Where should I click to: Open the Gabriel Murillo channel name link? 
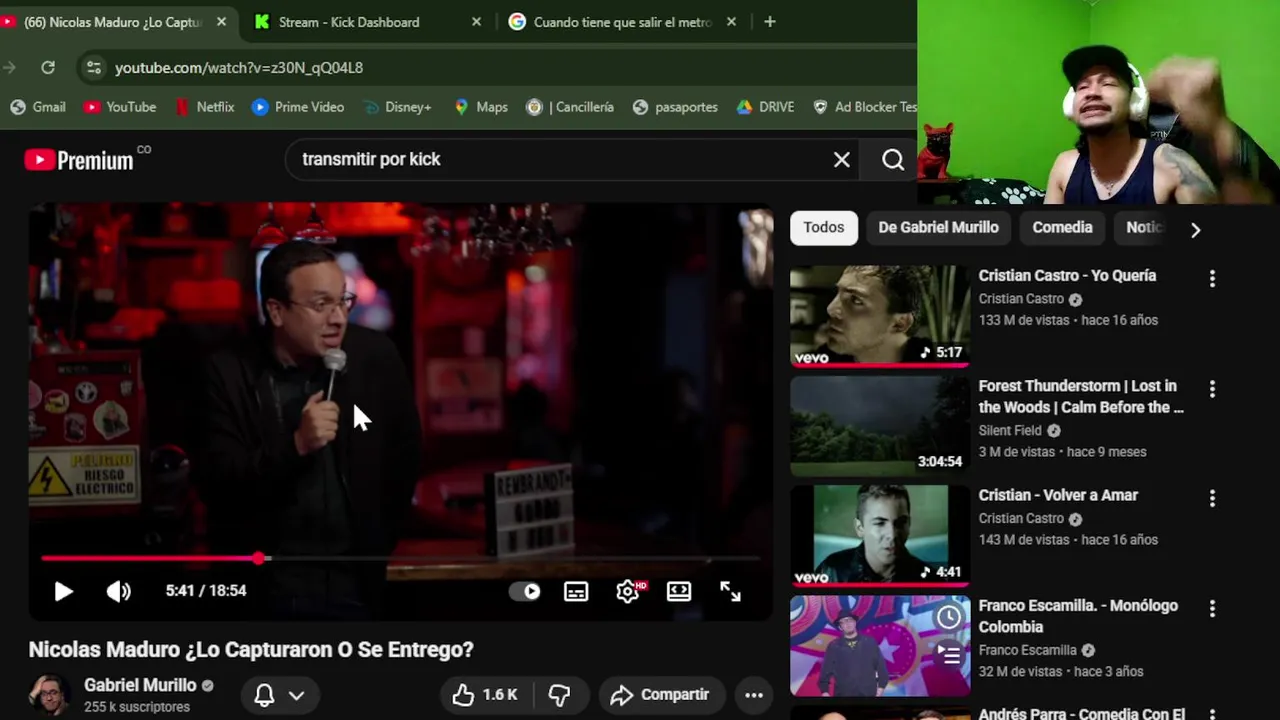point(140,685)
